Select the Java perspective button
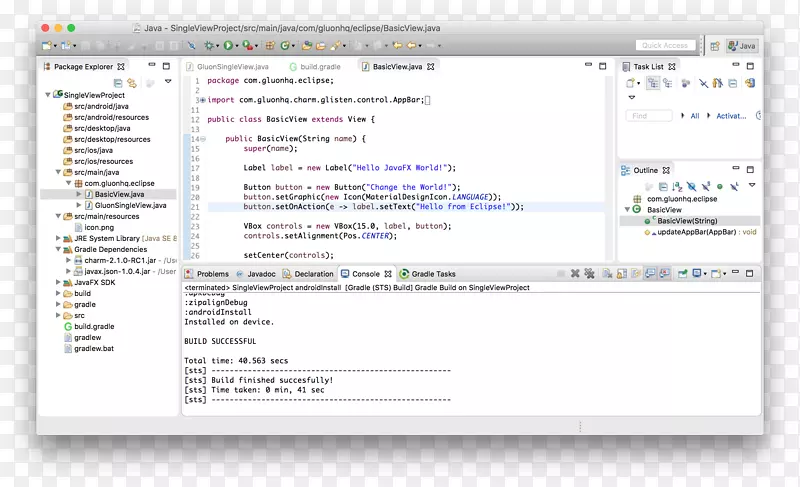 point(742,46)
